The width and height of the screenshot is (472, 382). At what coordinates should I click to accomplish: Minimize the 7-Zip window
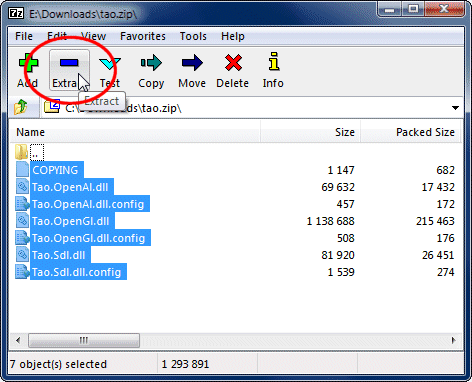(389, 9)
